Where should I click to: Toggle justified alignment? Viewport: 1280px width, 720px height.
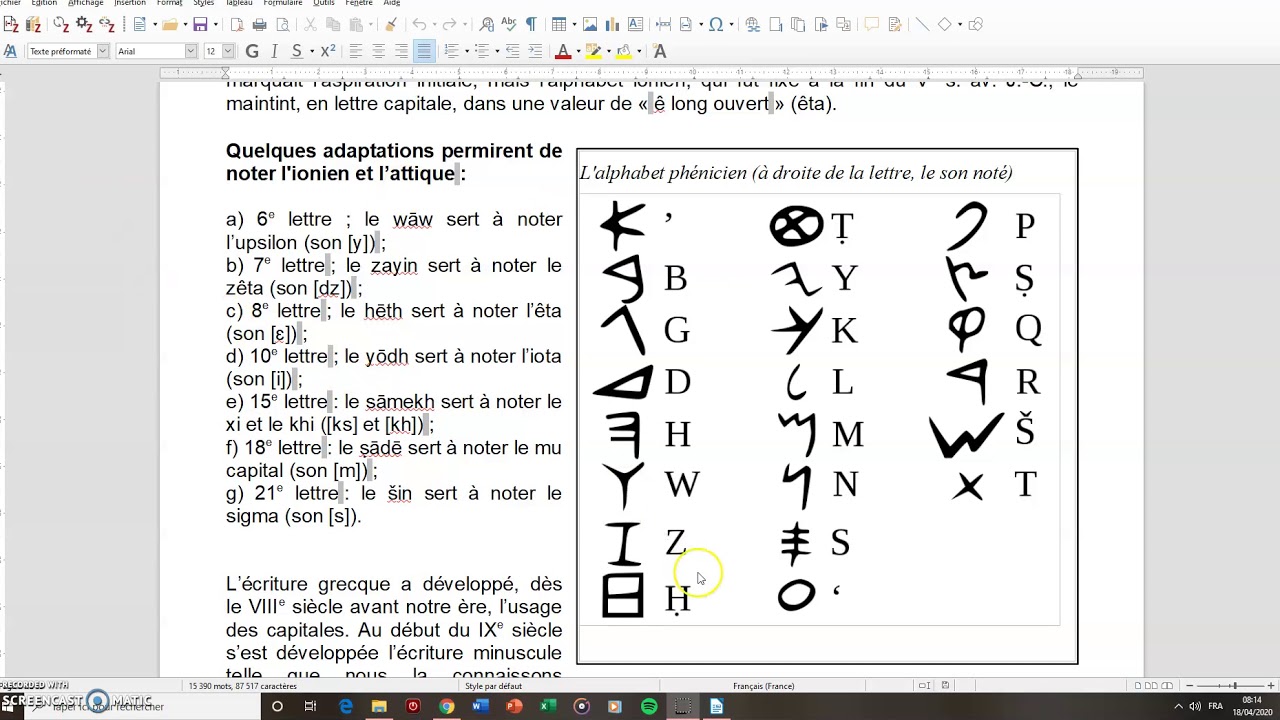click(424, 51)
